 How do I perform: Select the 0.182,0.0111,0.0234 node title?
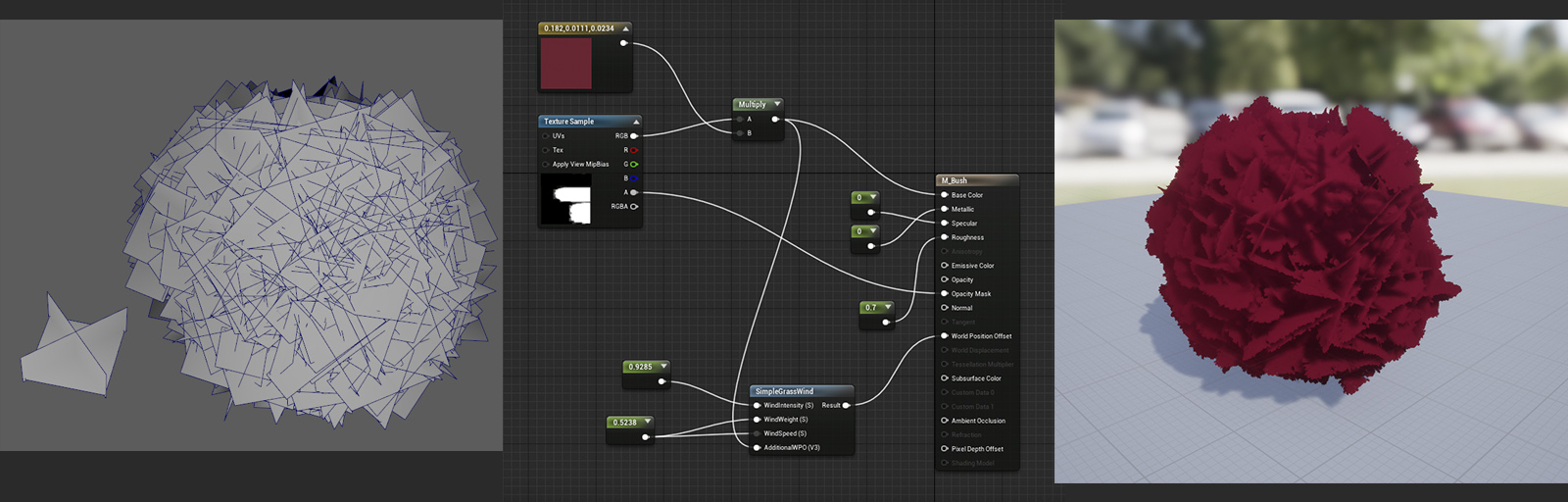point(579,28)
